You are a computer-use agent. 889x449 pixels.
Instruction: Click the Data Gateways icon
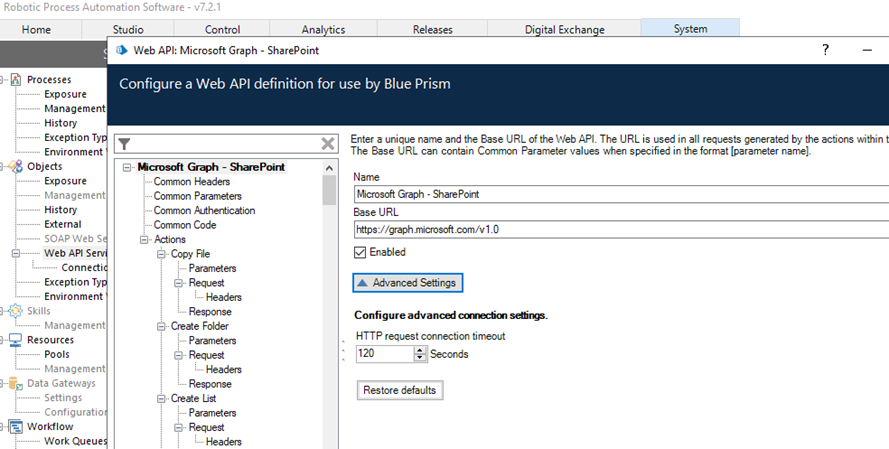point(16,383)
